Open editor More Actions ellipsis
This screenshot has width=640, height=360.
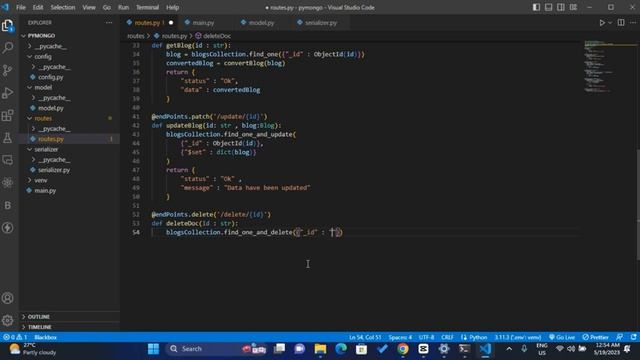[633, 23]
